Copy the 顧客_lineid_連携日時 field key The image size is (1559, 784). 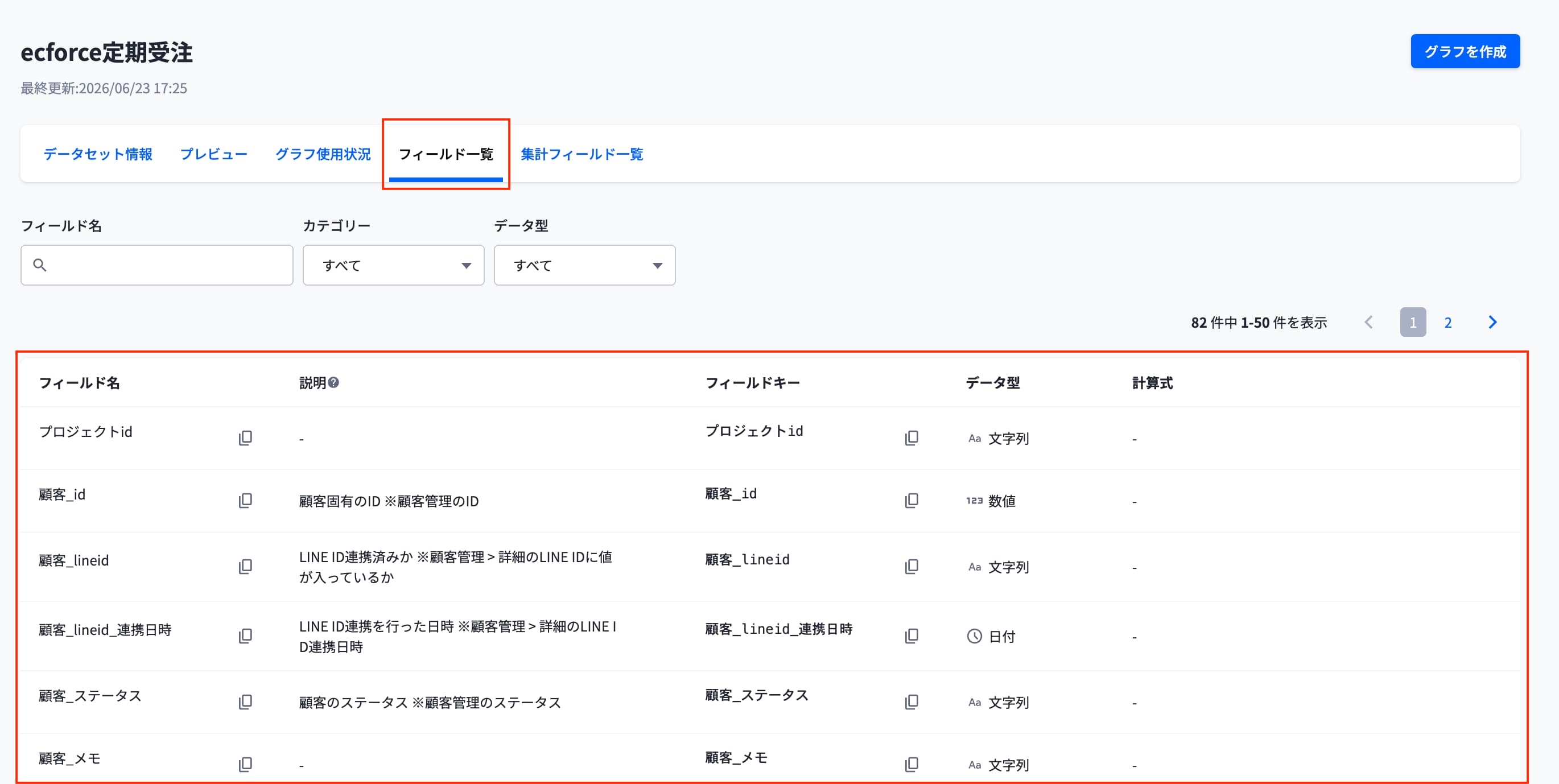(x=912, y=636)
